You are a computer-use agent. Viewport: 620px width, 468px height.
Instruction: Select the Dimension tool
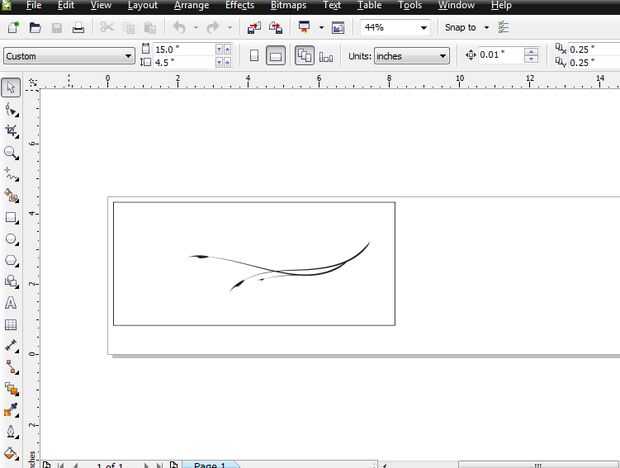coord(11,346)
